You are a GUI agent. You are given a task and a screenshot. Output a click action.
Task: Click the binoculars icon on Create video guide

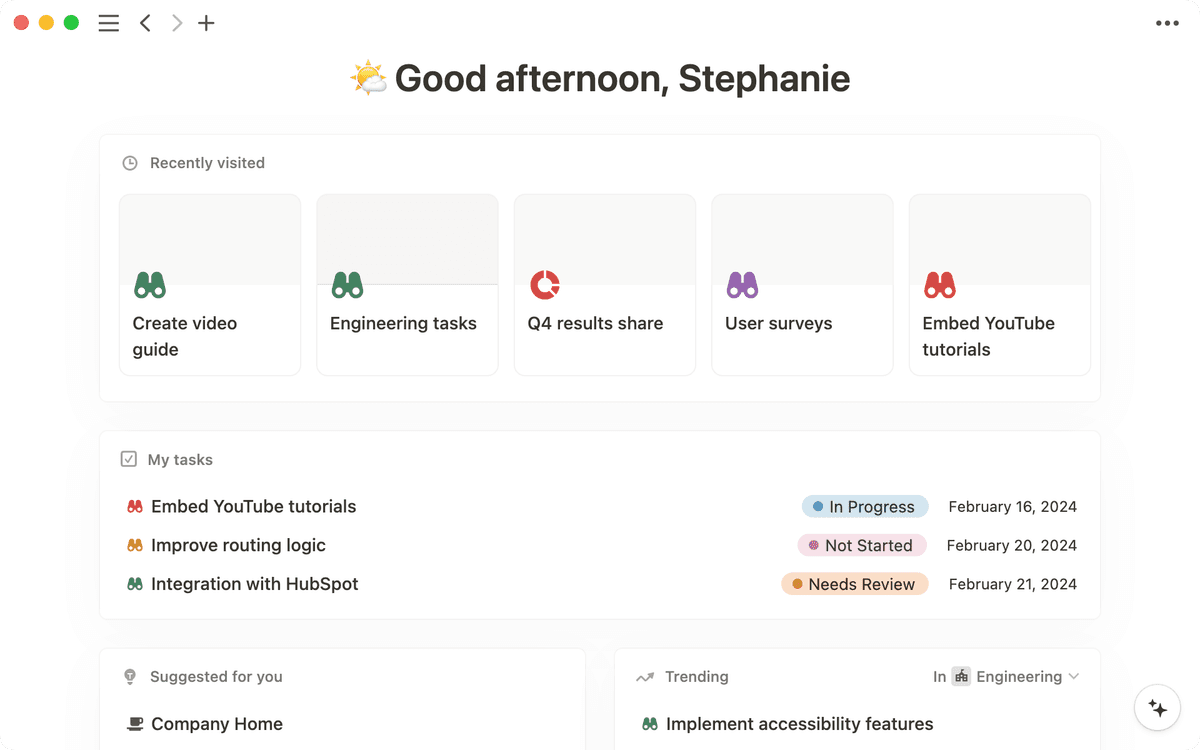pyautogui.click(x=150, y=285)
